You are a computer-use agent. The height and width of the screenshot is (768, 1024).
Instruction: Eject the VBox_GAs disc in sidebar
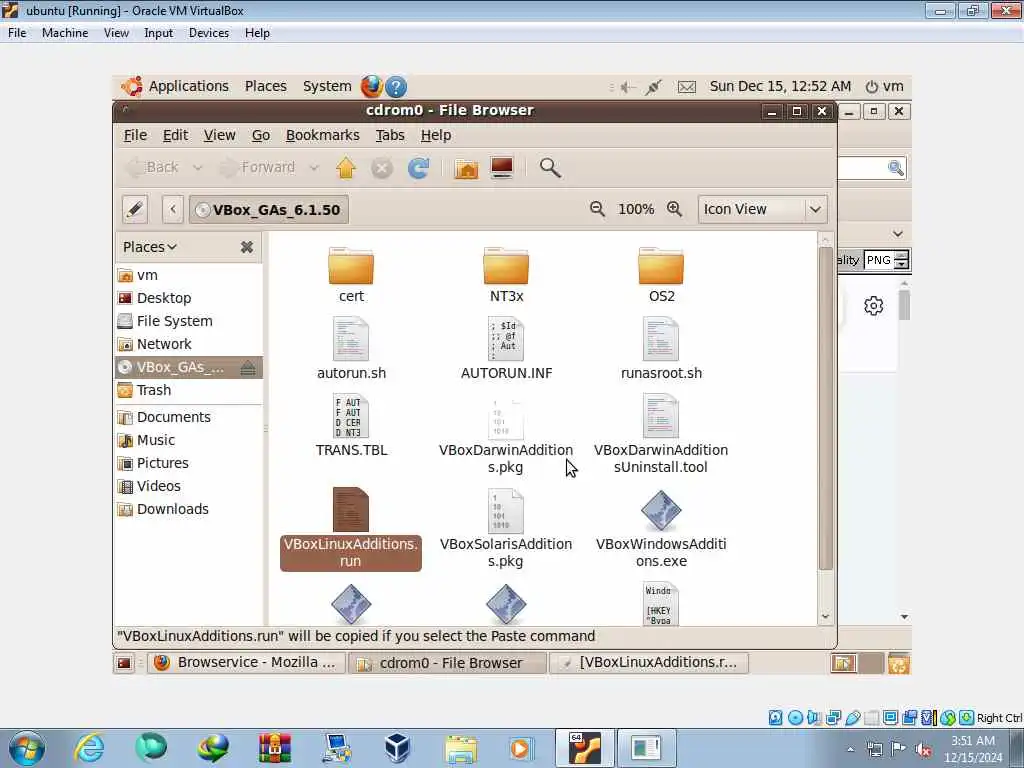[248, 368]
